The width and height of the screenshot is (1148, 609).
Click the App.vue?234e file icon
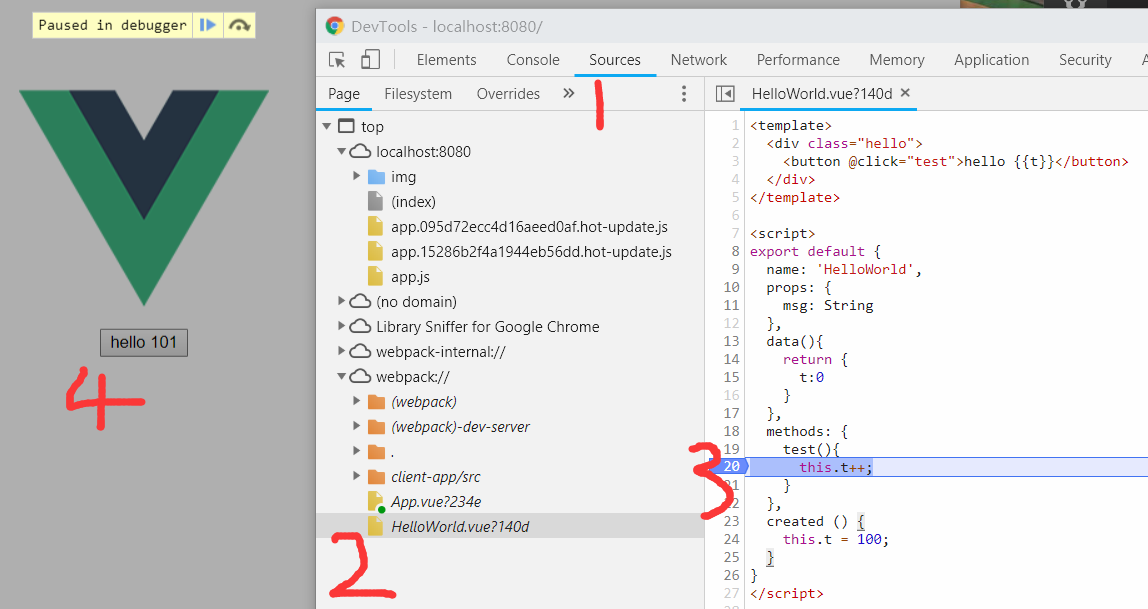[x=376, y=501]
